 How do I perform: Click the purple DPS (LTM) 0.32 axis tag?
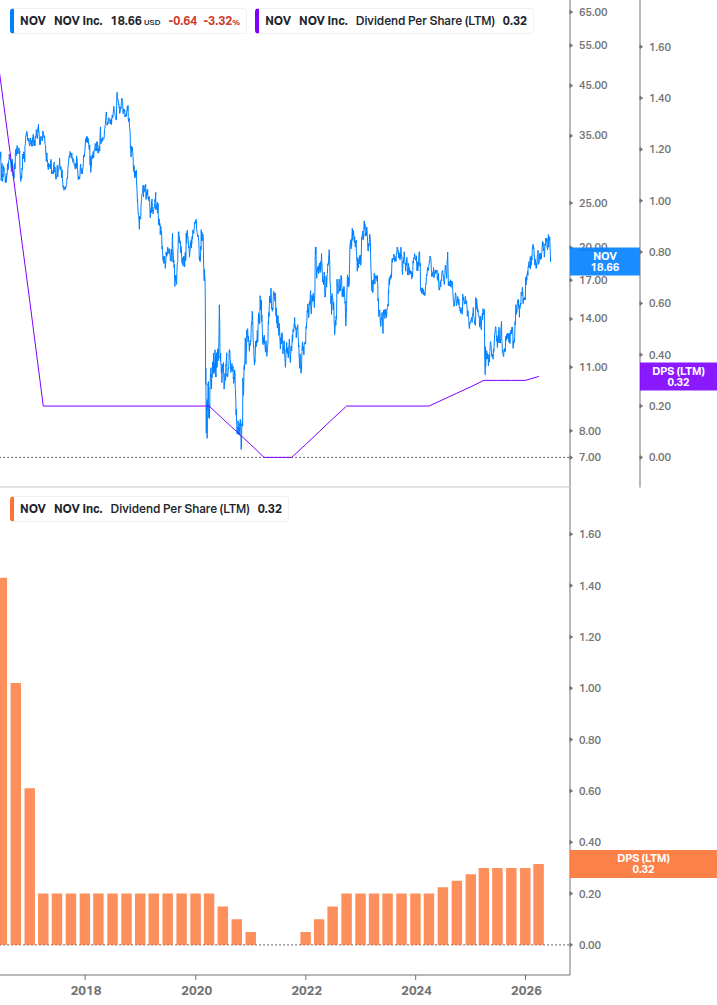678,377
